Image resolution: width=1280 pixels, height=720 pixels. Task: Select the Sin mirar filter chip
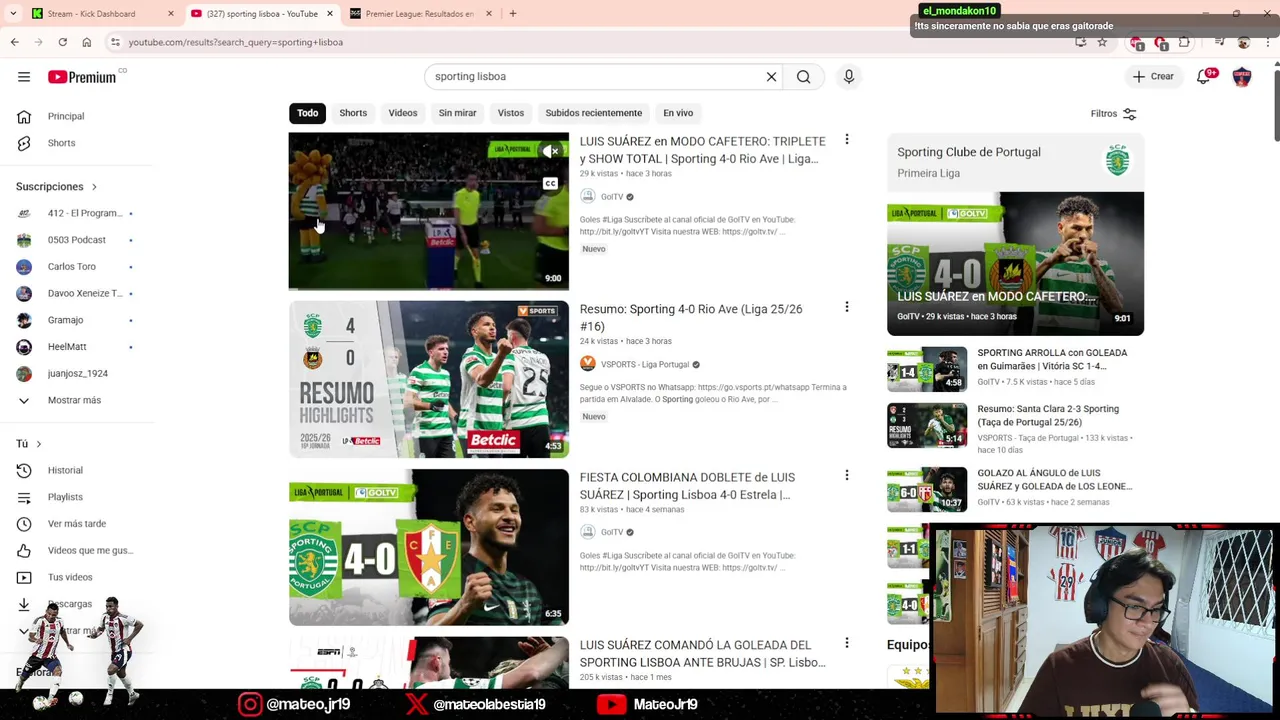457,113
